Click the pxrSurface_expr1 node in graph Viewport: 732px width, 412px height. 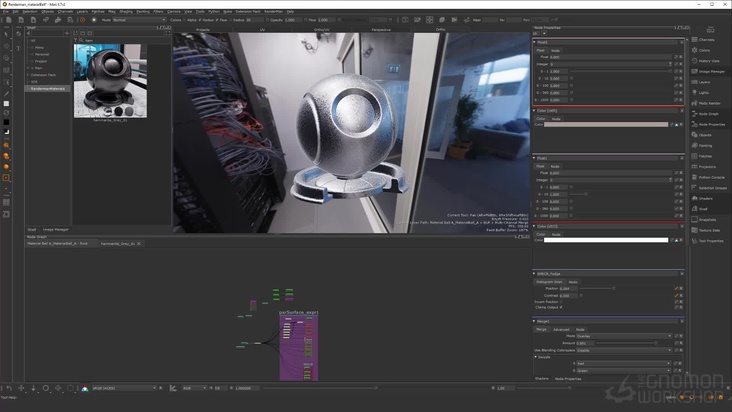point(299,346)
